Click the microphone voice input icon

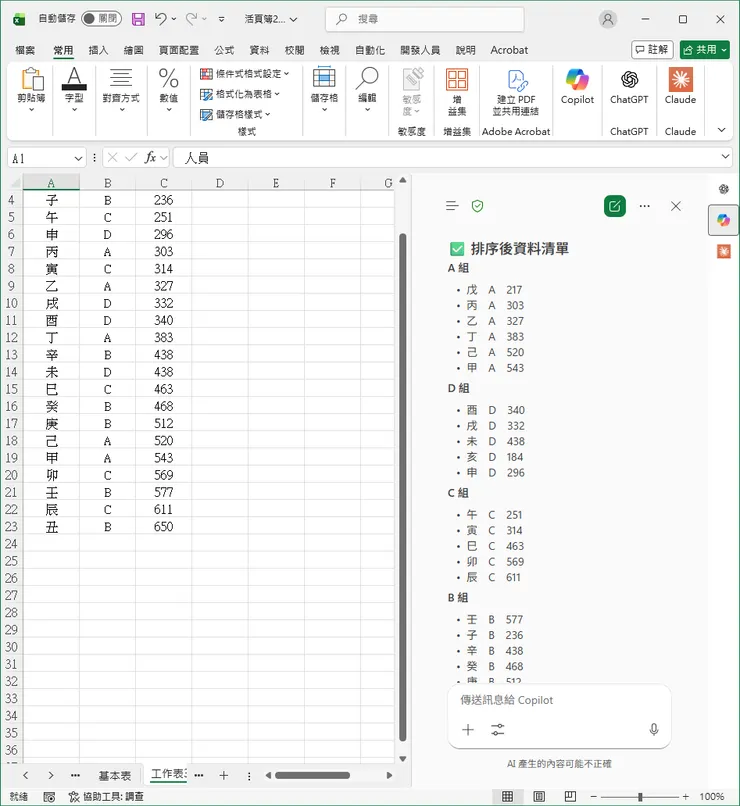pos(654,729)
